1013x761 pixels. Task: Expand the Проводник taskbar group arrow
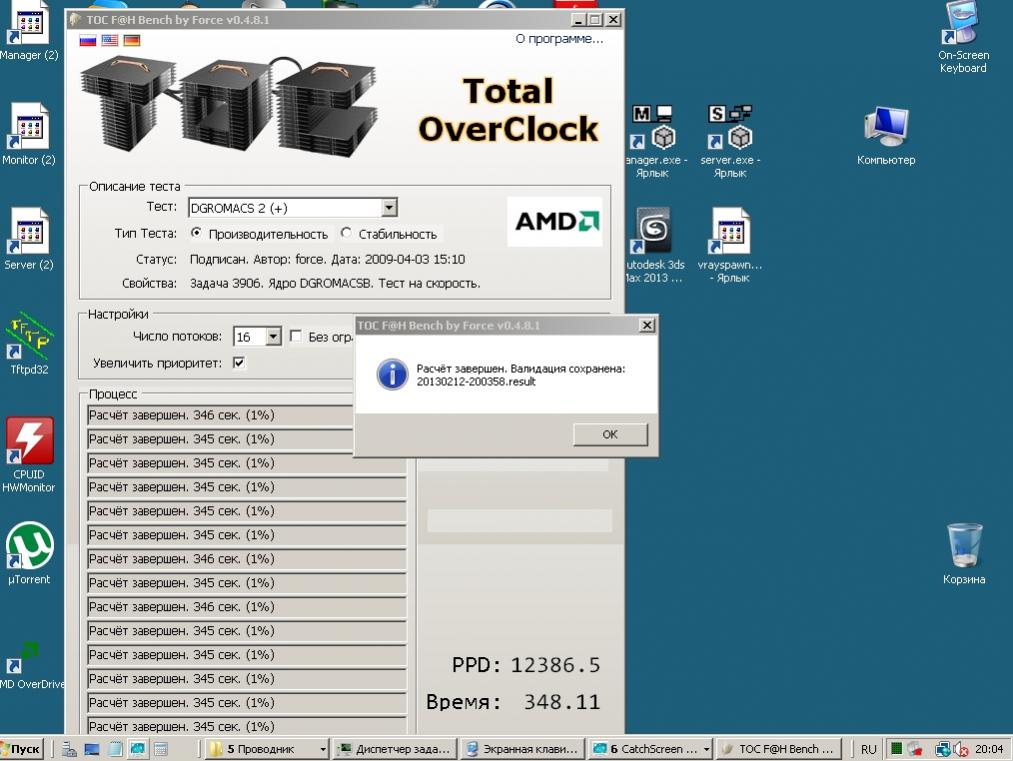coord(322,749)
